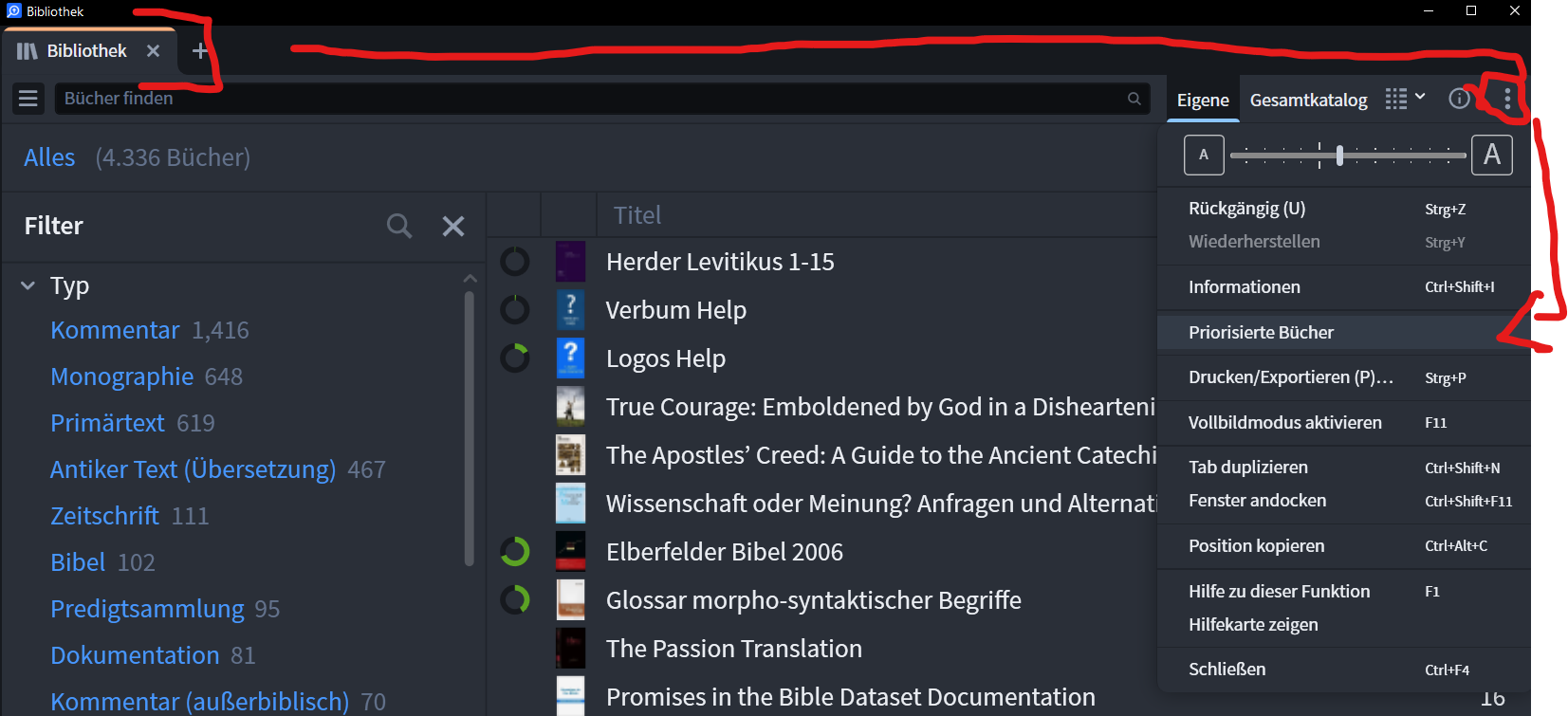Filter by Antiker Text (Übersetzung)
This screenshot has height=716, width=1568.
193,469
